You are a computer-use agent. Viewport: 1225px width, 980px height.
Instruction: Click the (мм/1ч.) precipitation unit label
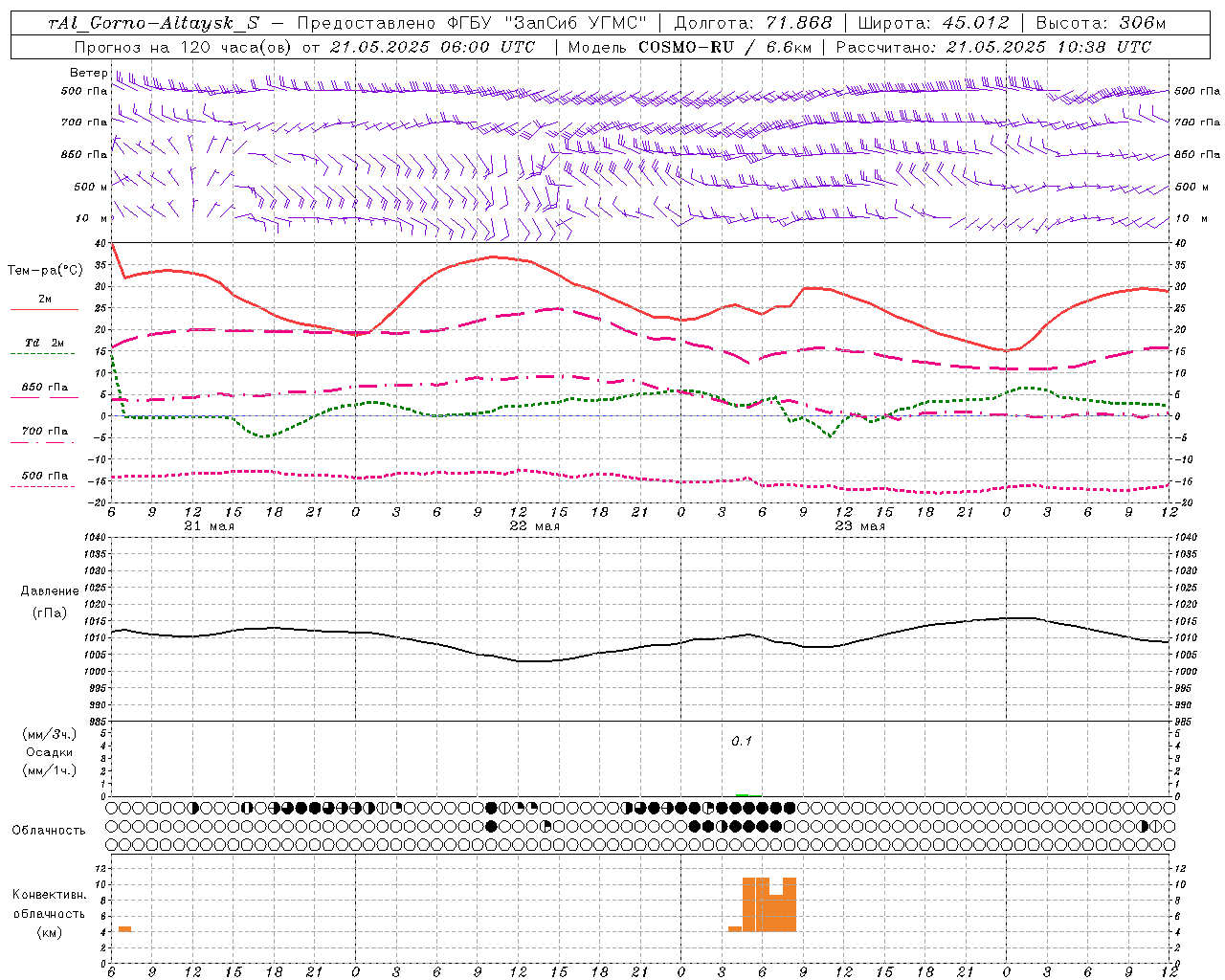[50, 770]
